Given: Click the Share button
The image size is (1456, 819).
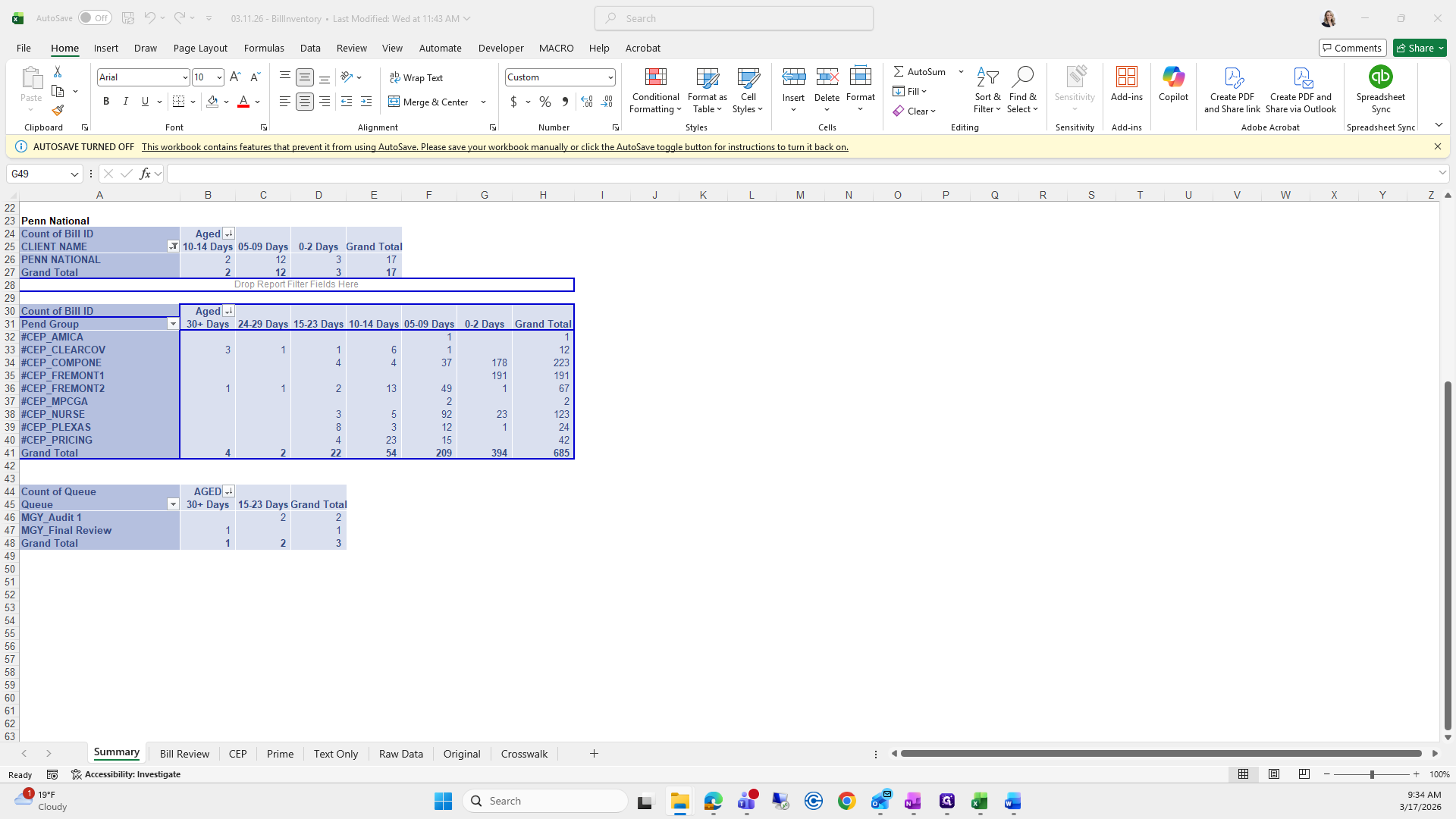Looking at the screenshot, I should (1415, 48).
